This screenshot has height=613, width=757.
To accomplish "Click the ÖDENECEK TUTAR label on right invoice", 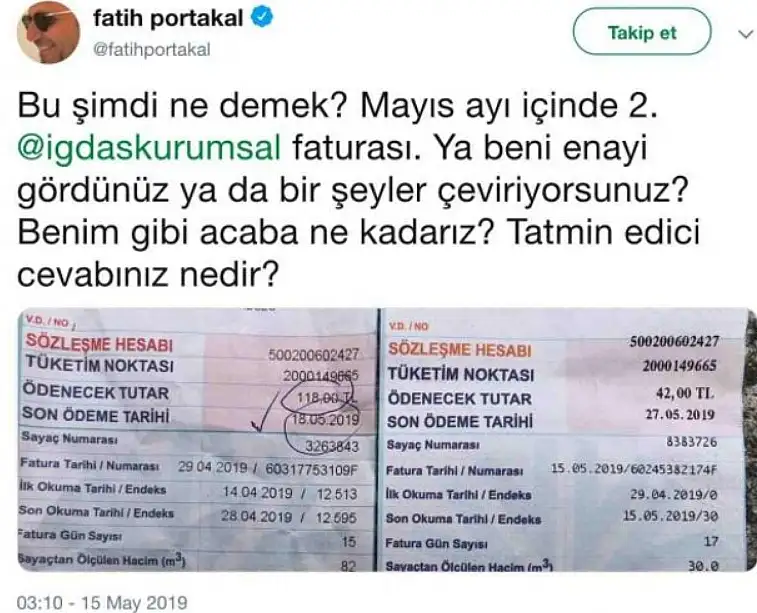I will [x=459, y=399].
